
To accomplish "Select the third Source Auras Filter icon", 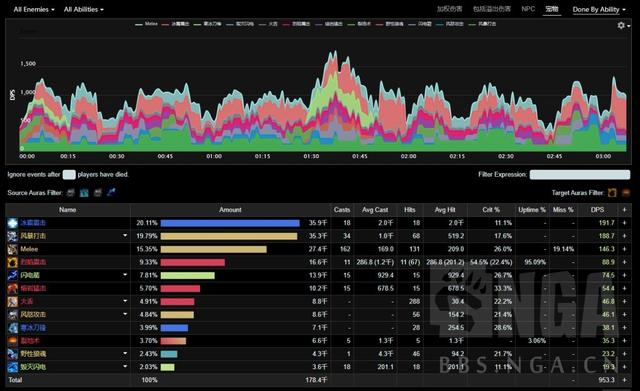I will [98, 193].
